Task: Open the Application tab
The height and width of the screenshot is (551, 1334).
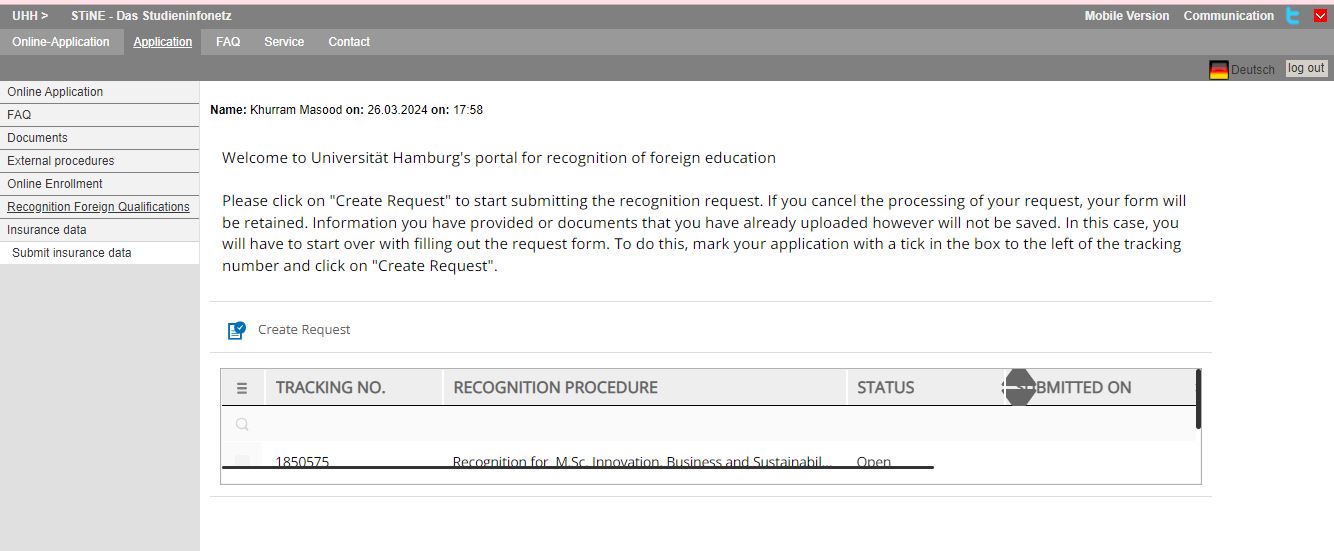Action: tap(162, 42)
